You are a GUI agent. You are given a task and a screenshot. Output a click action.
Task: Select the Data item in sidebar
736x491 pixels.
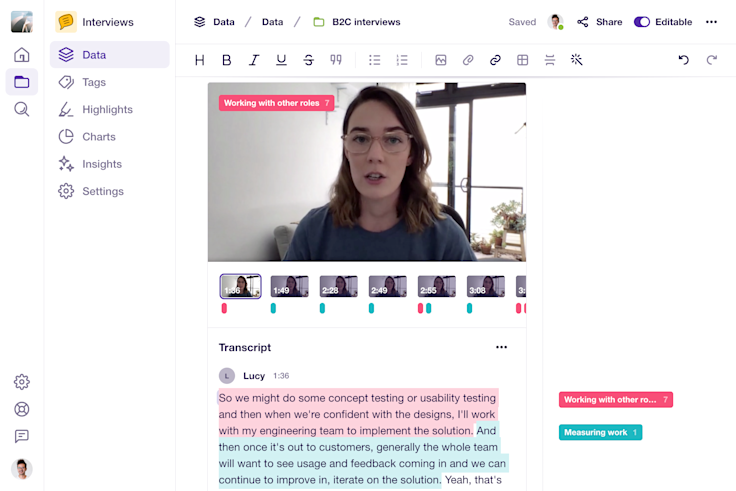109,54
